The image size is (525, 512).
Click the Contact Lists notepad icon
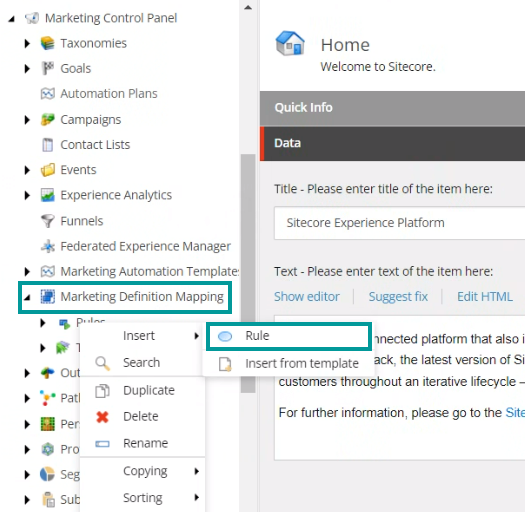pos(48,145)
